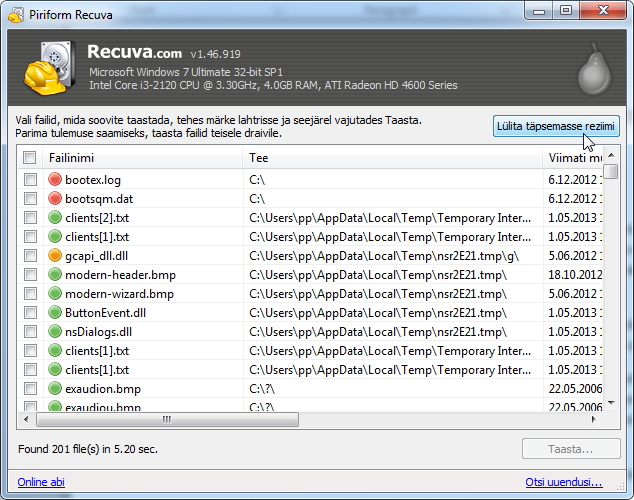
Task: Sort by the Tee column header
Action: (393, 158)
